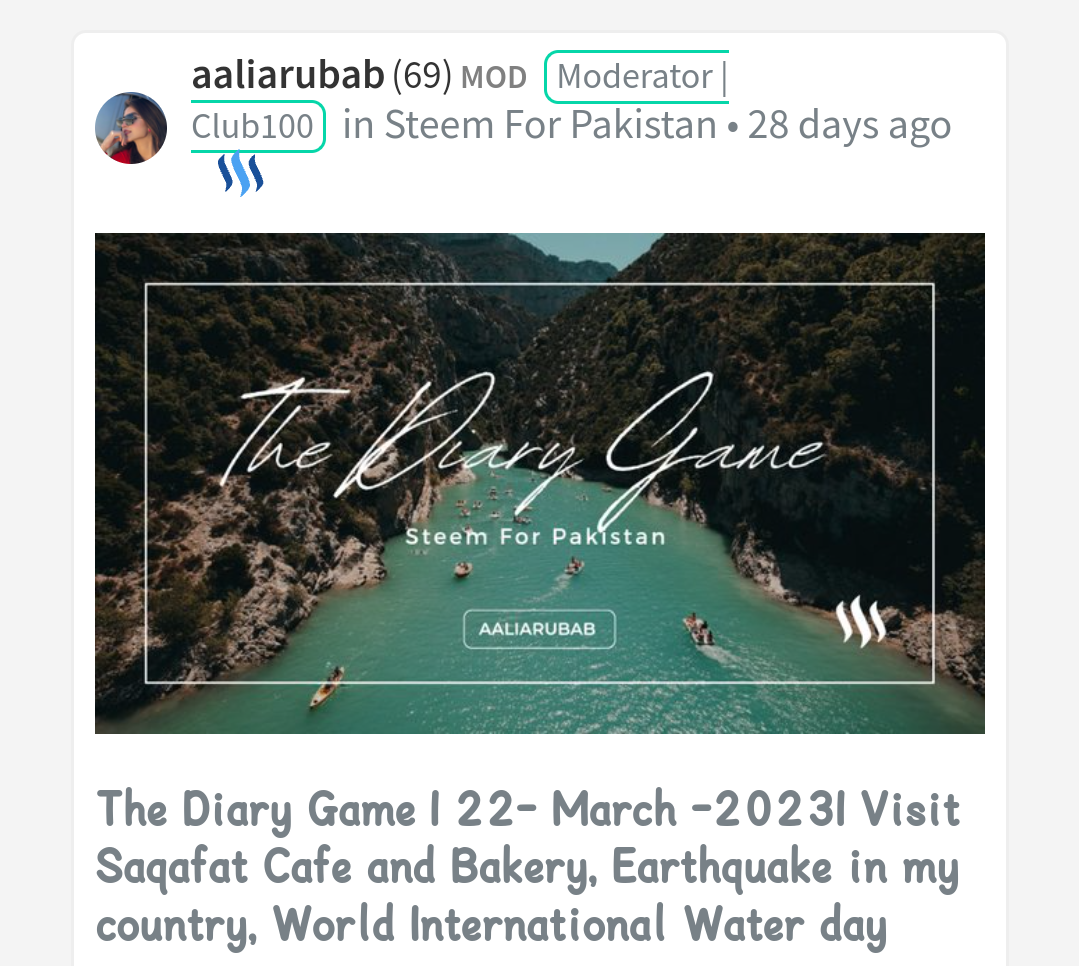The height and width of the screenshot is (966, 1079).
Task: Select the Club100 badge tag
Action: [x=257, y=127]
